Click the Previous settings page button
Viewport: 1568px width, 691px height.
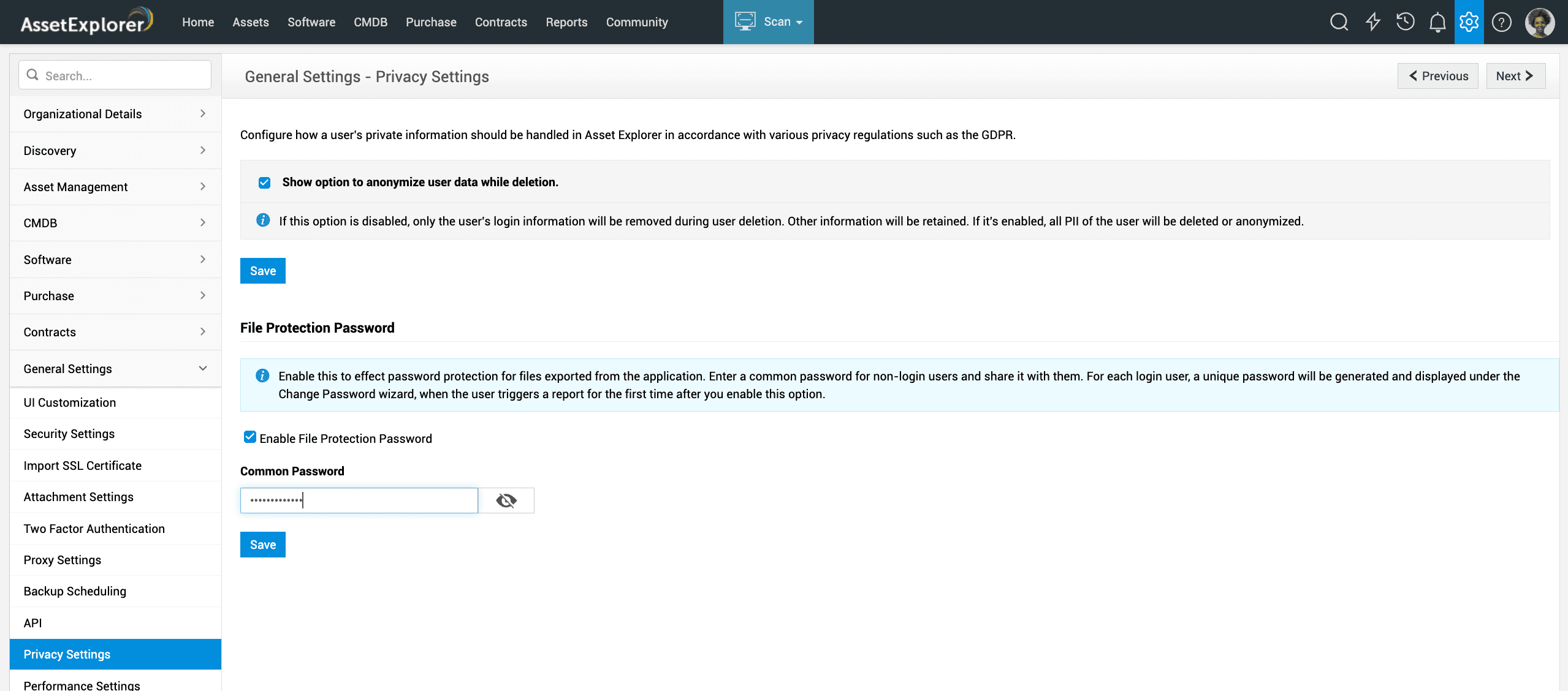click(x=1437, y=76)
